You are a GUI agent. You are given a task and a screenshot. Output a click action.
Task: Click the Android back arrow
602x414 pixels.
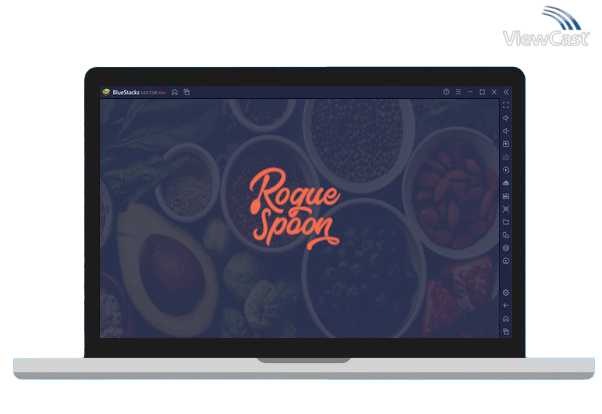(x=506, y=306)
